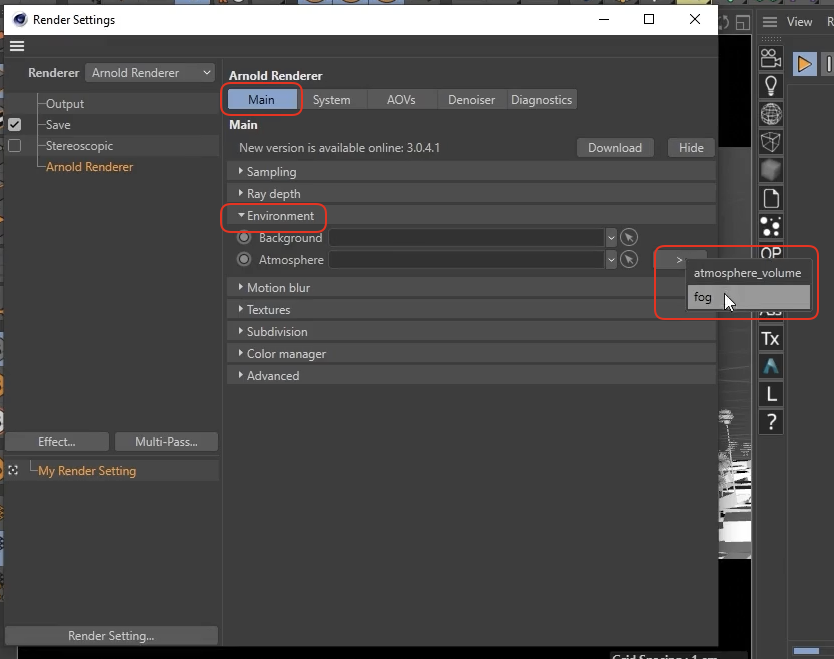Open the Render Settings hamburger menu
Screen dimensions: 834x659
pos(17,46)
